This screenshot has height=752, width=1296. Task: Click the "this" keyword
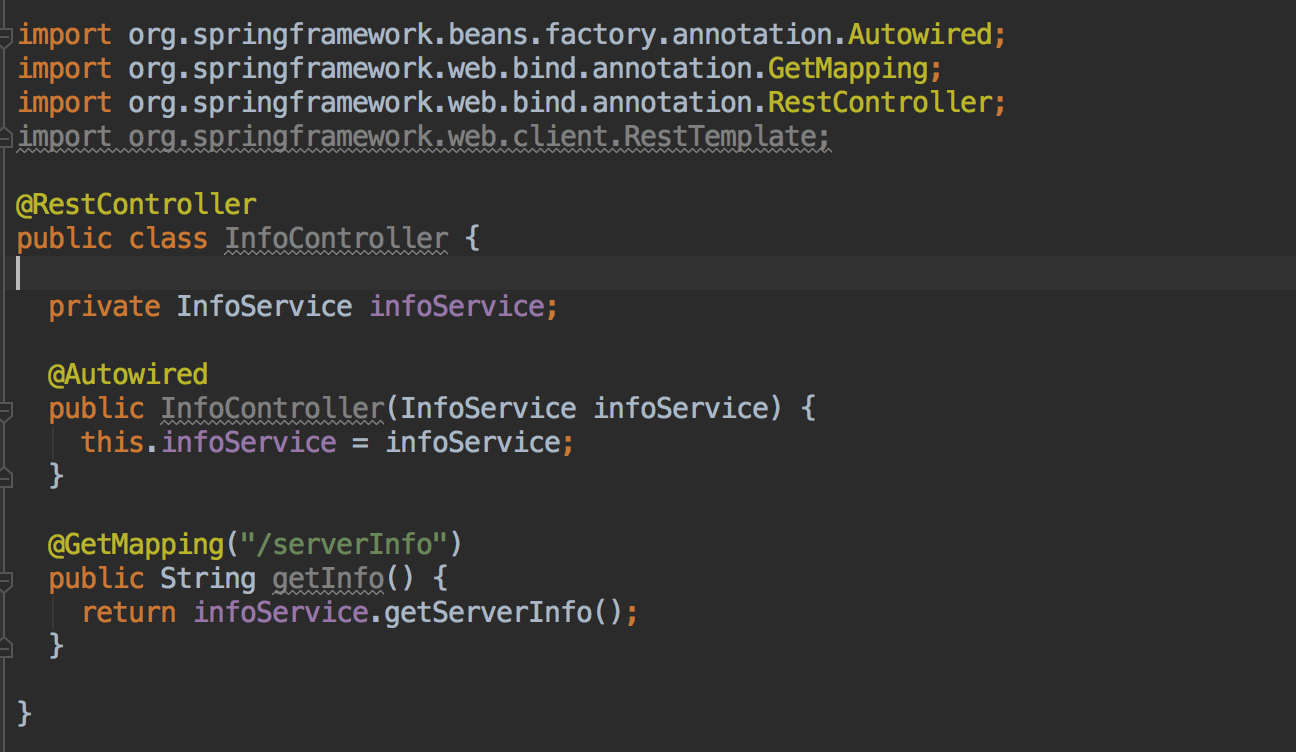click(113, 443)
